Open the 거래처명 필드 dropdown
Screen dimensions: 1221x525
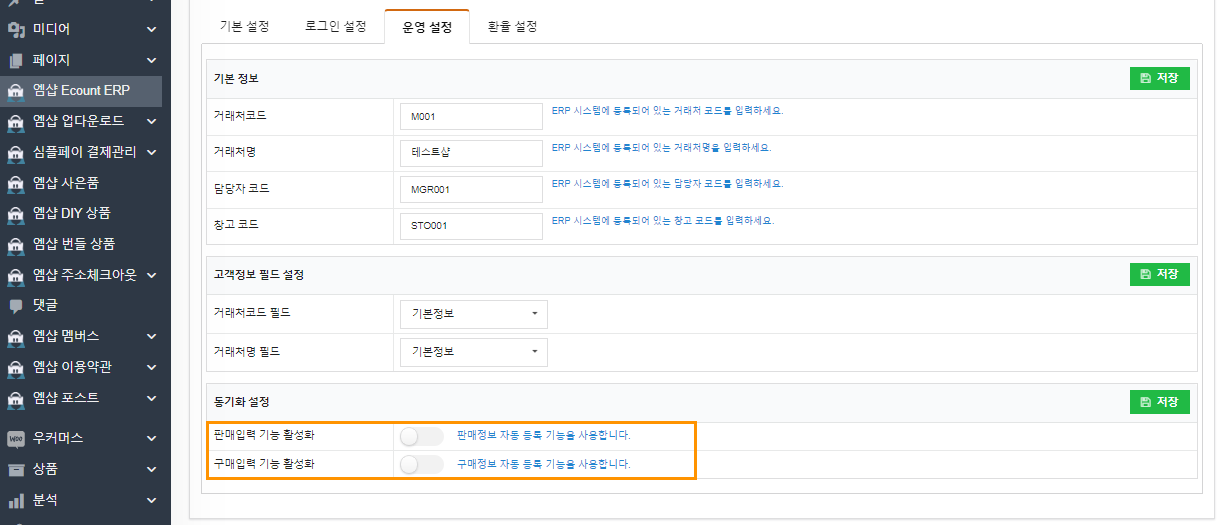coord(473,352)
